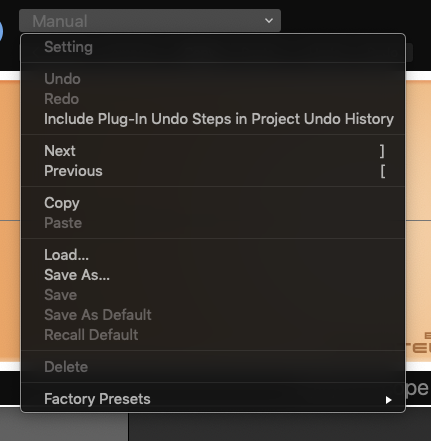Open the Factory Presets menu entry
Image resolution: width=431 pixels, height=441 pixels.
213,399
